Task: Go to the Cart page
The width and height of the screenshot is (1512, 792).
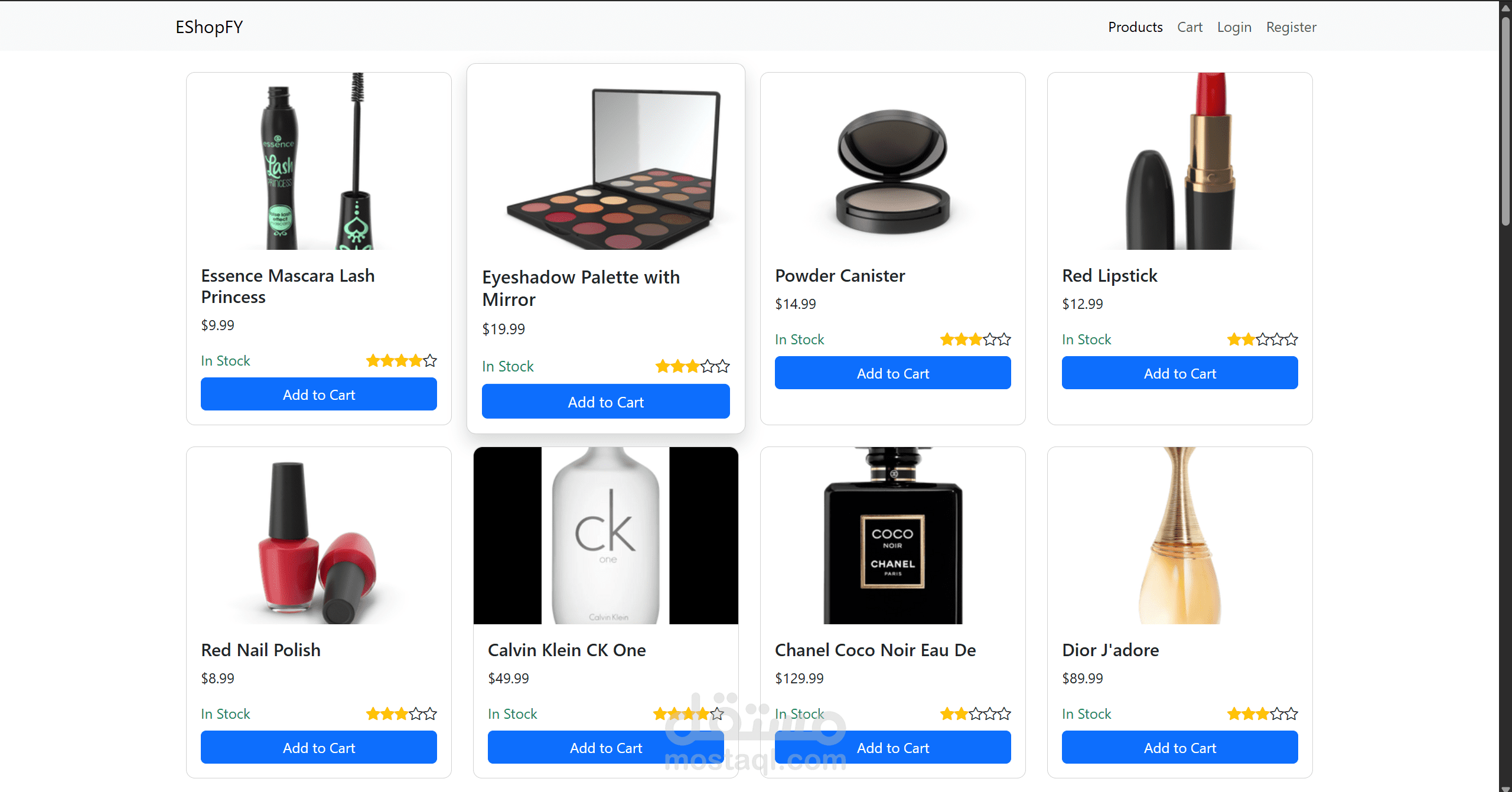Action: point(1190,27)
